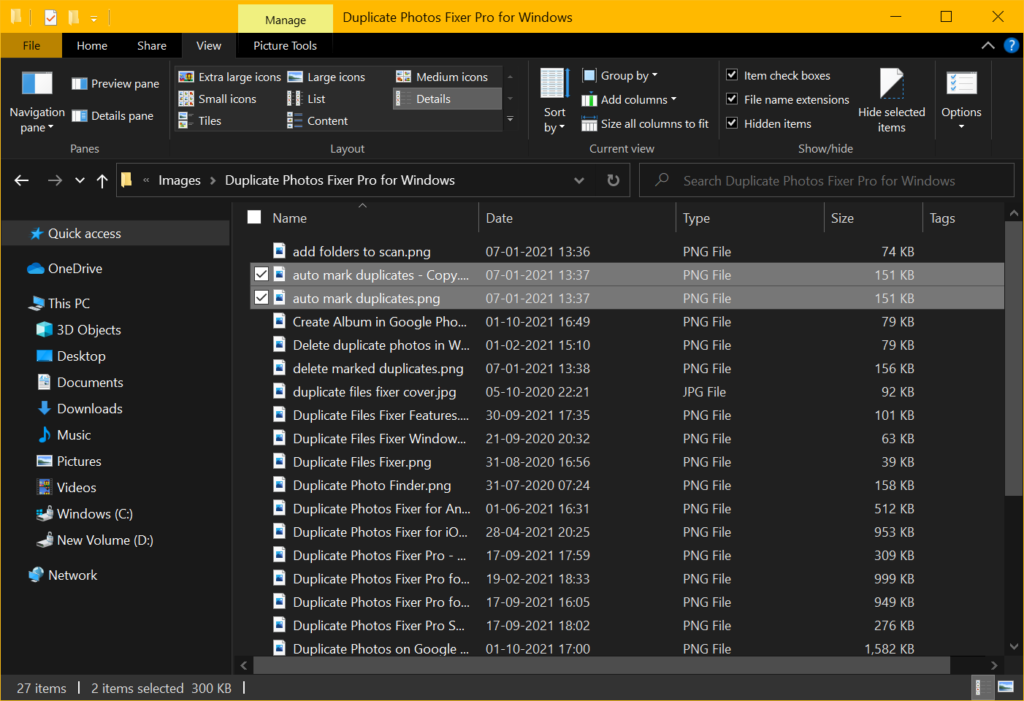
Task: Uncheck Hidden items option
Action: tap(732, 123)
